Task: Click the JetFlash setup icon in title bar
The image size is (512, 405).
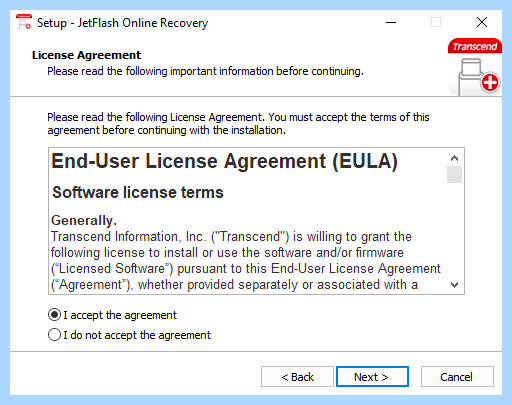Action: point(24,22)
